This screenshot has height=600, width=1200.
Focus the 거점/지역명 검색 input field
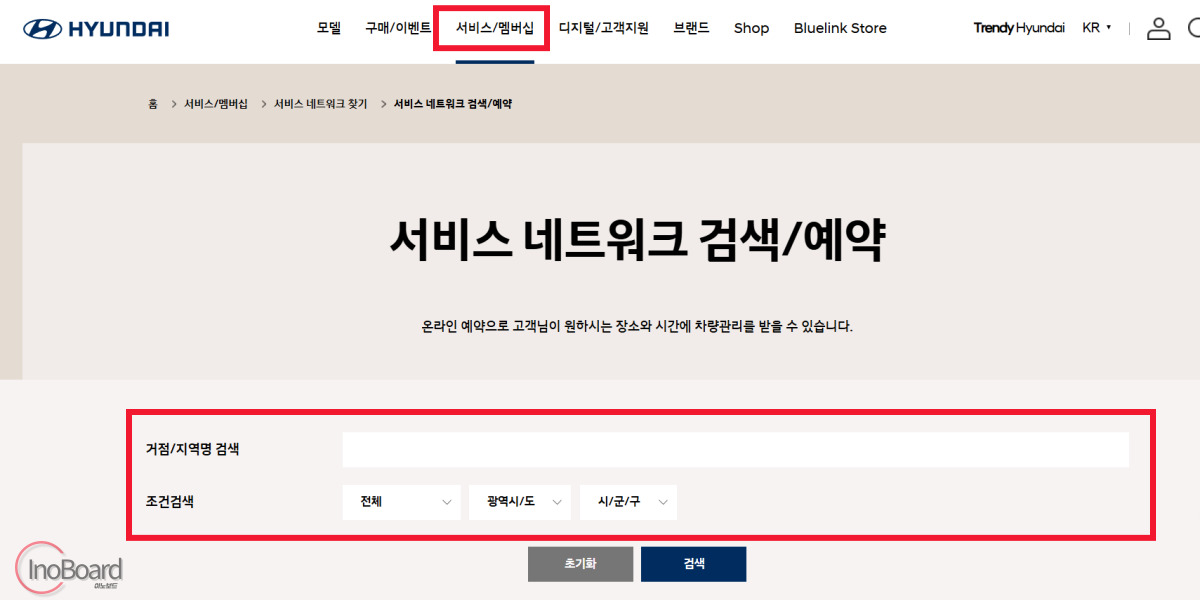pyautogui.click(x=735, y=450)
